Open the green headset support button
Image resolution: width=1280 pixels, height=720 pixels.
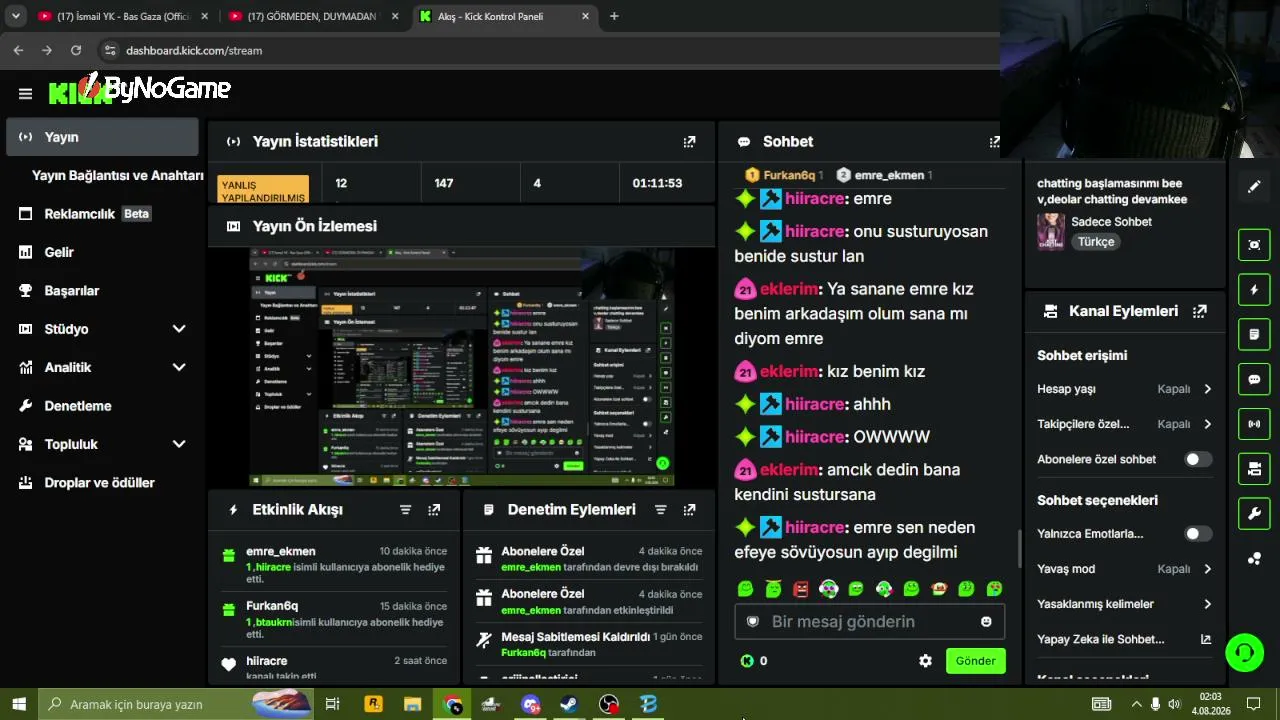coord(1245,653)
